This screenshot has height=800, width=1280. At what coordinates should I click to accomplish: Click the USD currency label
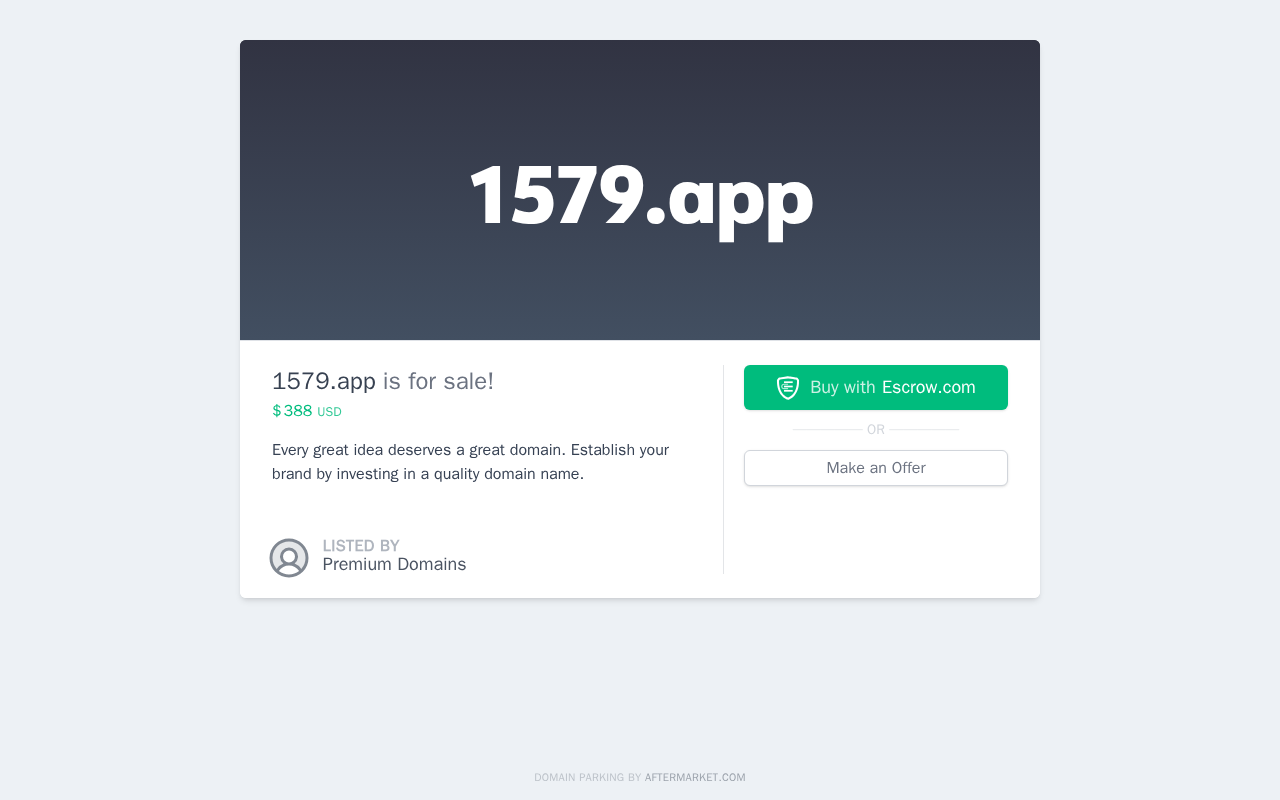click(x=329, y=412)
